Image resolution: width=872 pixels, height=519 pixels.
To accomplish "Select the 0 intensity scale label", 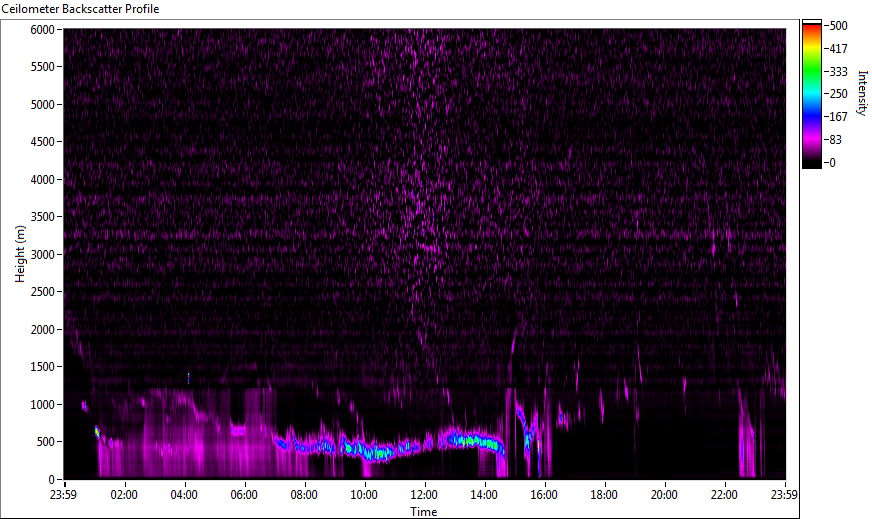I will click(833, 162).
